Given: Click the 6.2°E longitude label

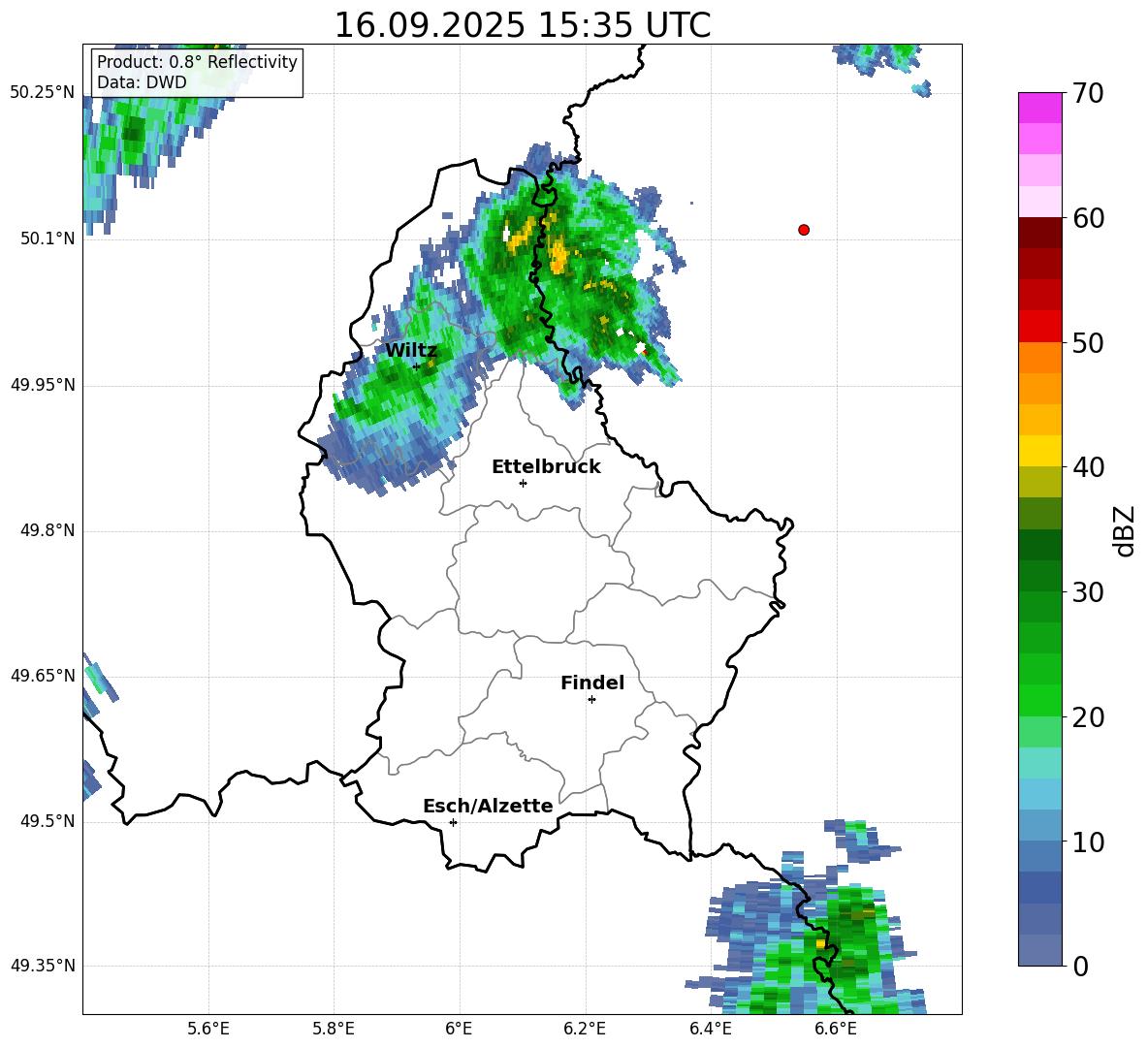Looking at the screenshot, I should [x=585, y=1029].
